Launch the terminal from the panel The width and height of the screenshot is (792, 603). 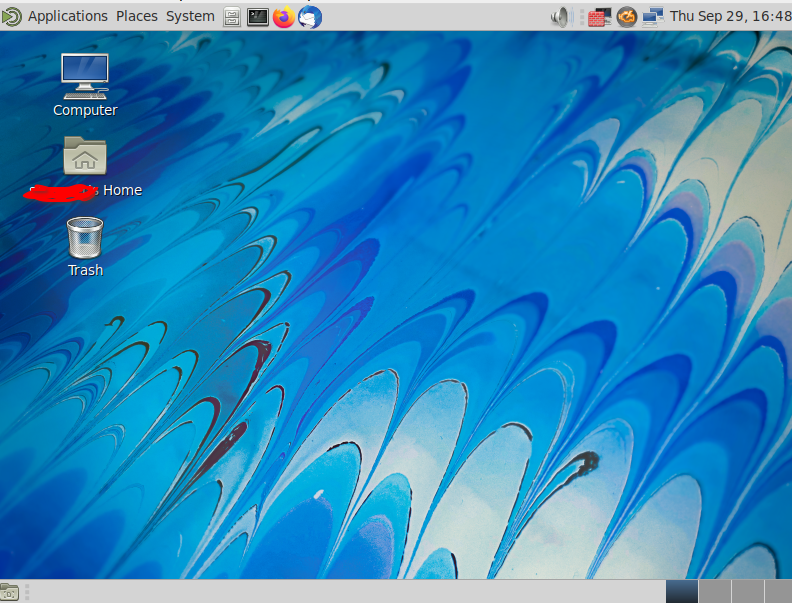pos(258,17)
